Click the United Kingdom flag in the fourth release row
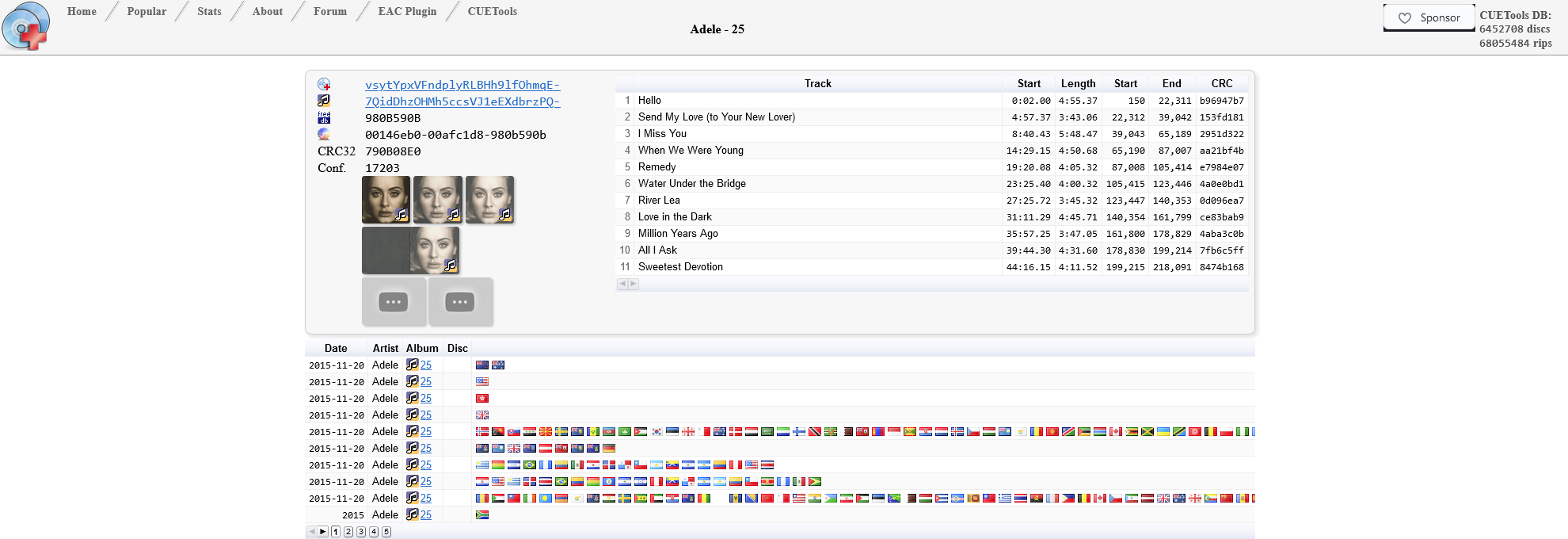1568x539 pixels. tap(482, 415)
